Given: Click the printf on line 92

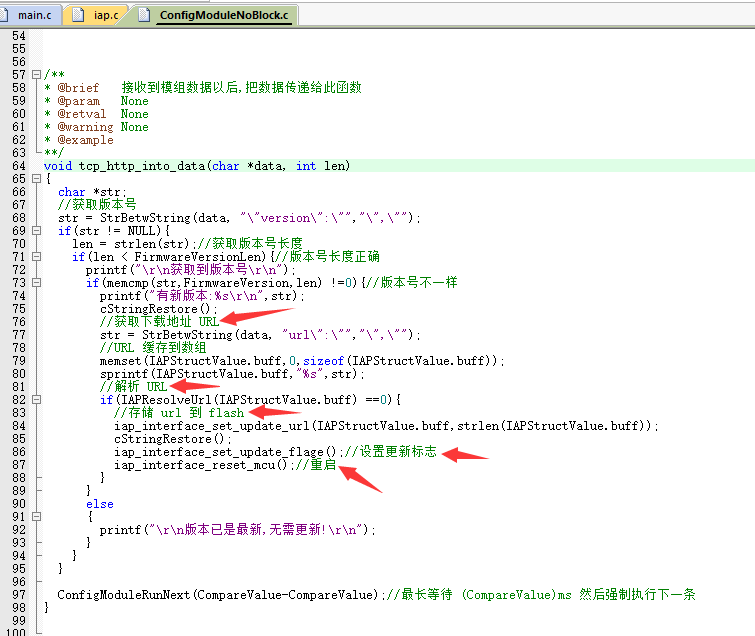Looking at the screenshot, I should (120, 530).
